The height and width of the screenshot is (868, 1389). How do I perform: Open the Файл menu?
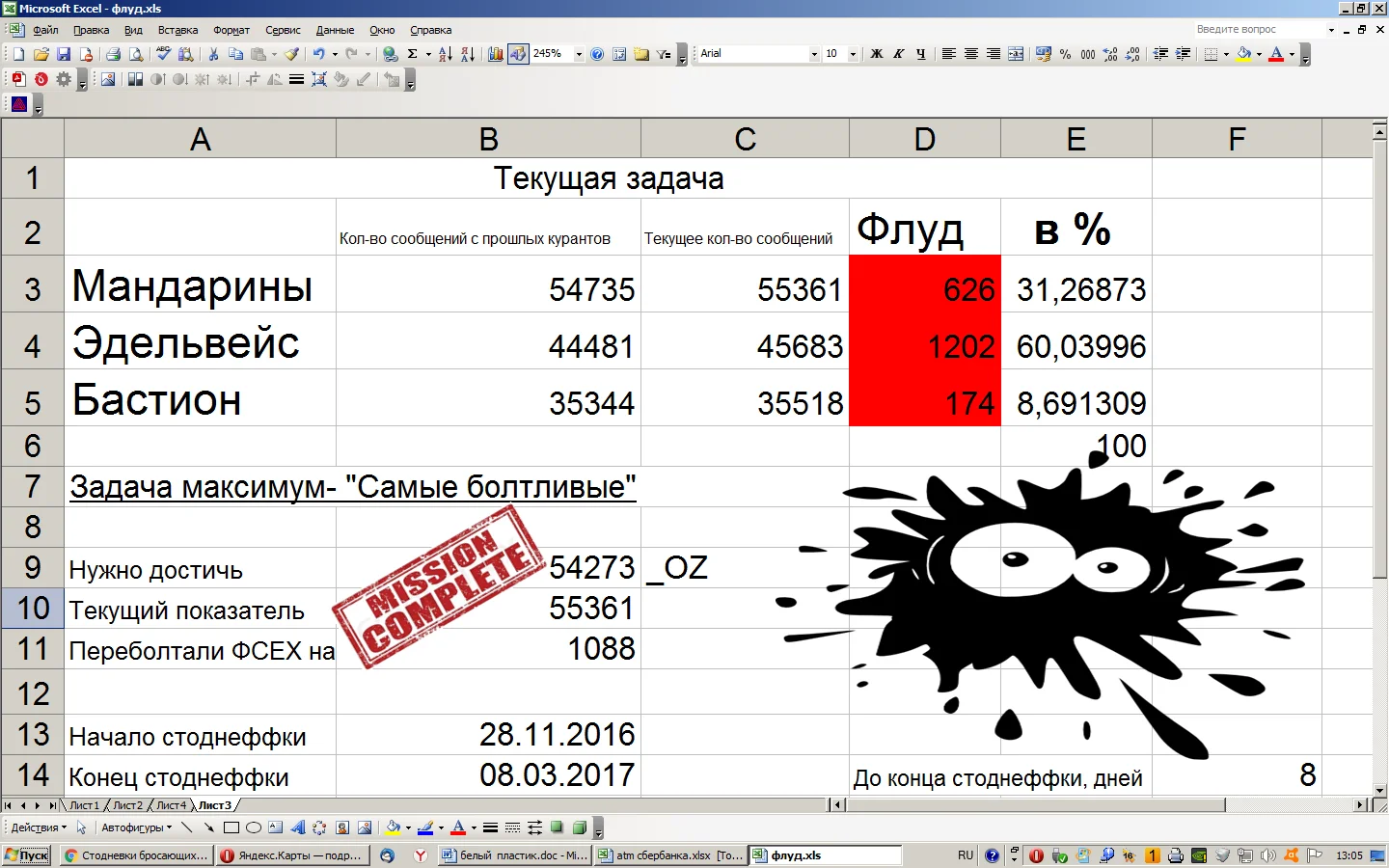tap(45, 30)
